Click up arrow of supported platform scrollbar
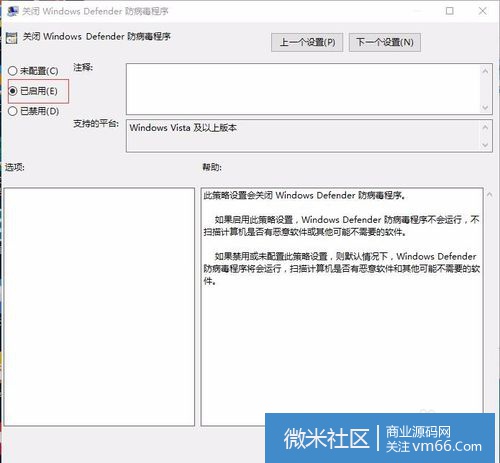This screenshot has width=500, height=463. point(485,127)
